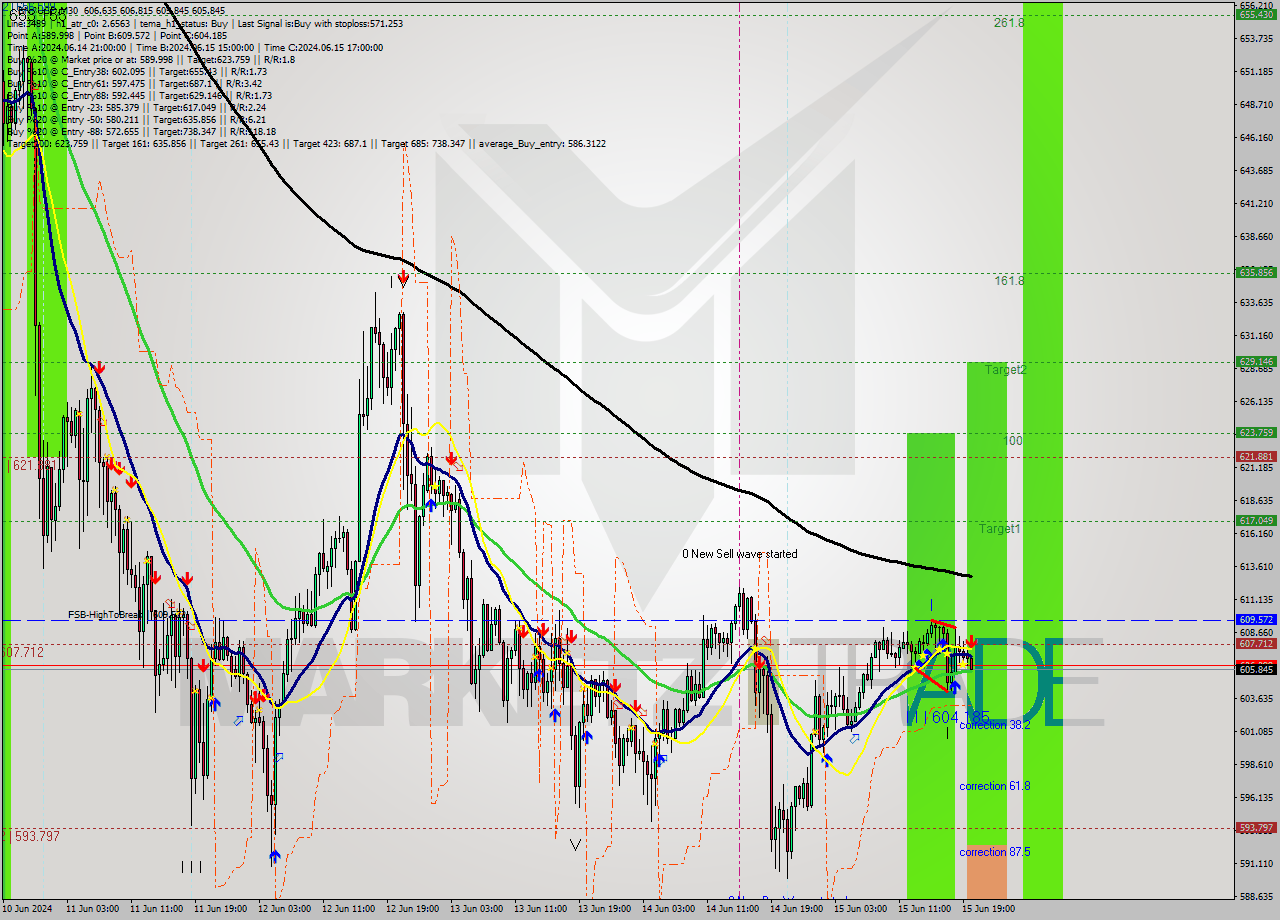Click the '0 New Sell wave started' annotation
The height and width of the screenshot is (920, 1280).
click(740, 553)
